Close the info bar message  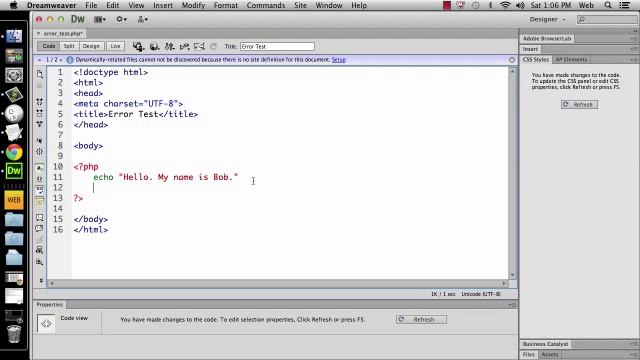pos(512,60)
